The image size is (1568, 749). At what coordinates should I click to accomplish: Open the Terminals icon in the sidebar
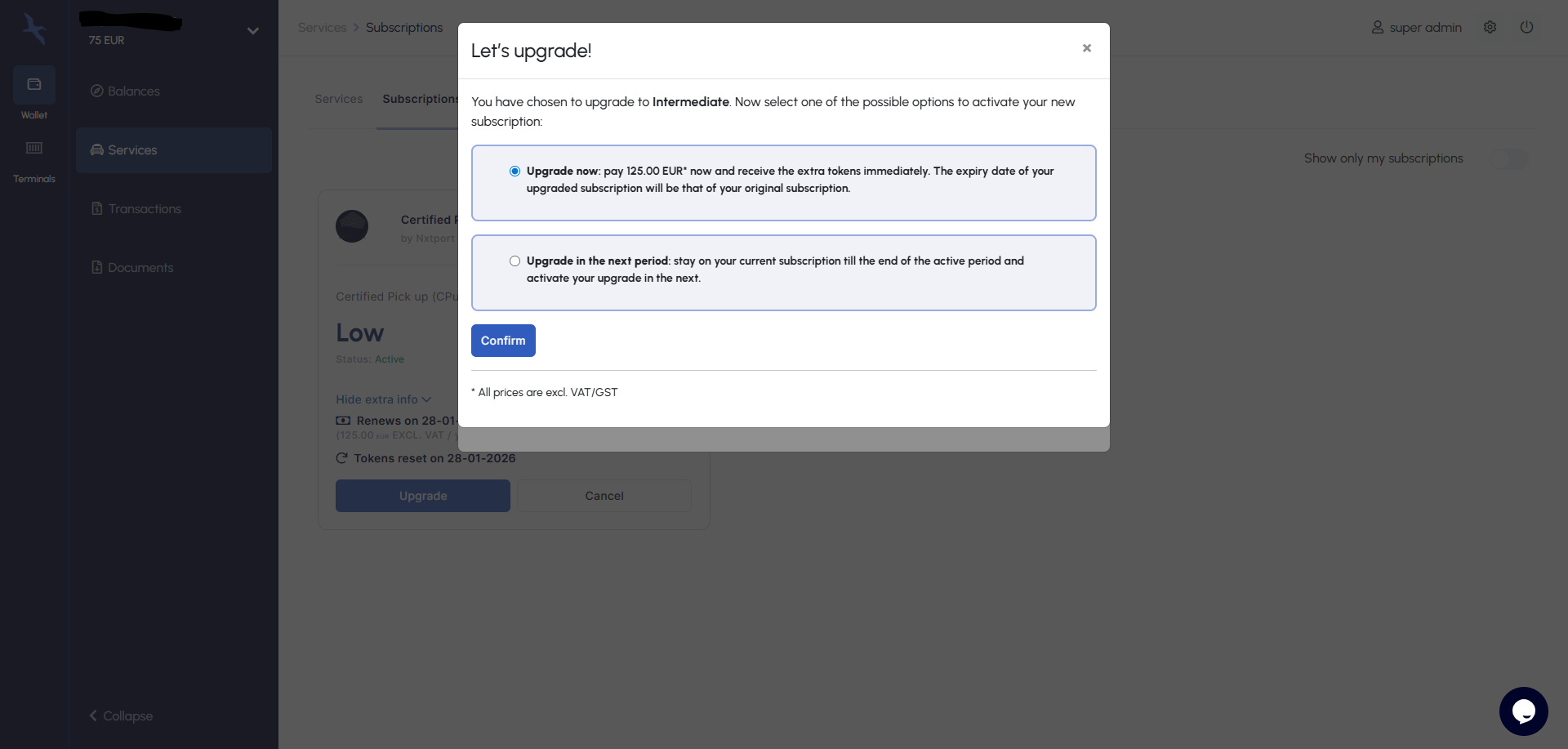click(x=34, y=149)
